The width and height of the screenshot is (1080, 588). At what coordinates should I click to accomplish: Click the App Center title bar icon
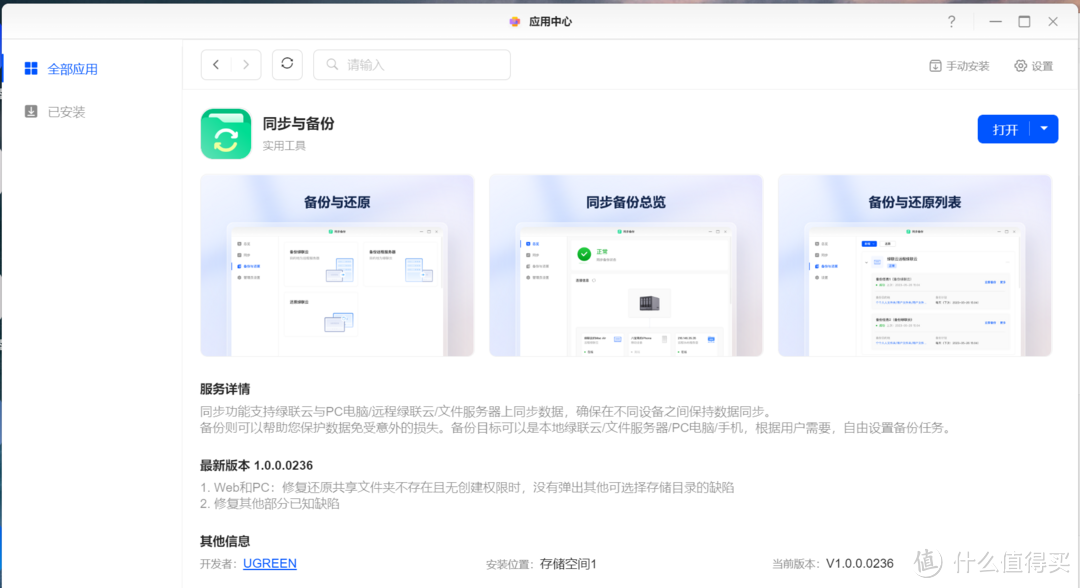515,20
